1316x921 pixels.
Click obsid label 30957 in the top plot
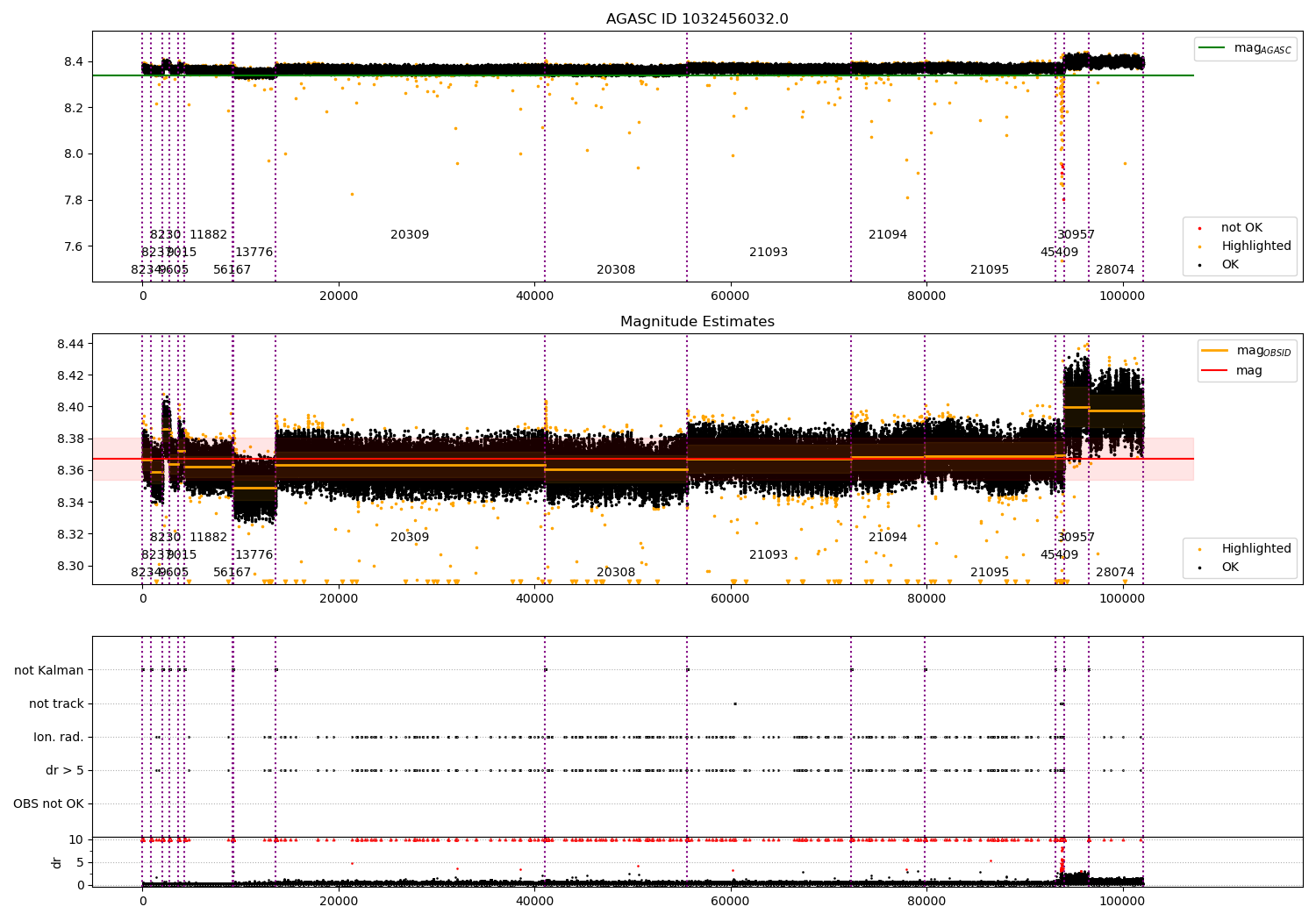[1076, 235]
